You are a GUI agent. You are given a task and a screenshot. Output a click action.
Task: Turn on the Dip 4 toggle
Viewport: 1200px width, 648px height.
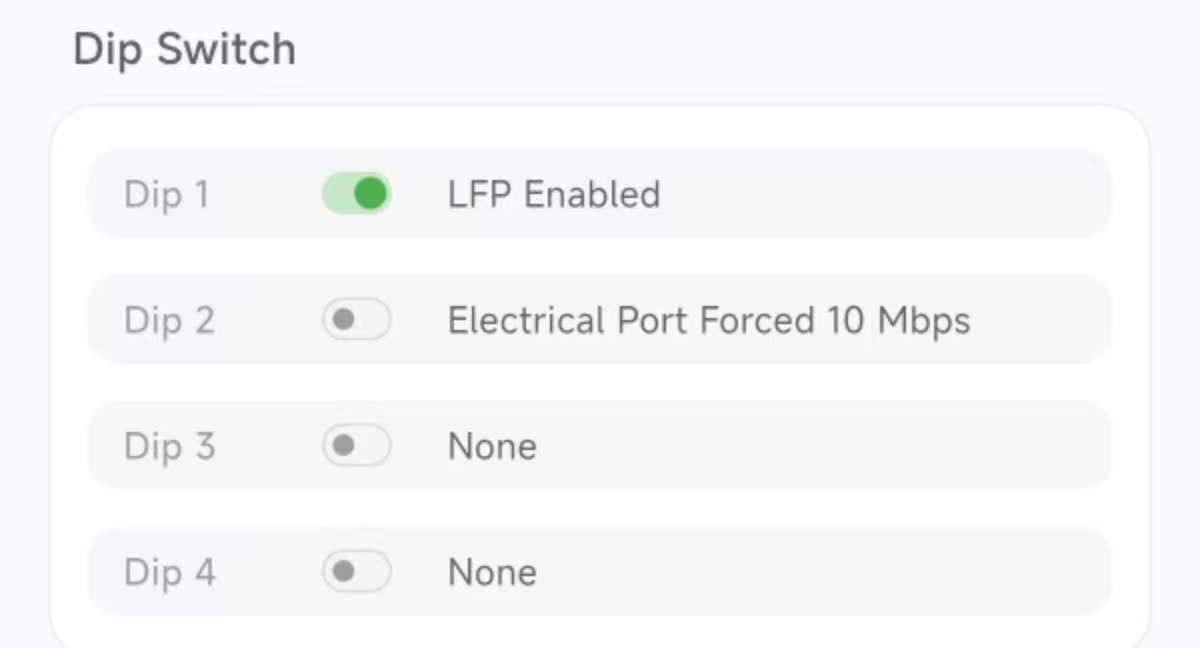pos(356,572)
